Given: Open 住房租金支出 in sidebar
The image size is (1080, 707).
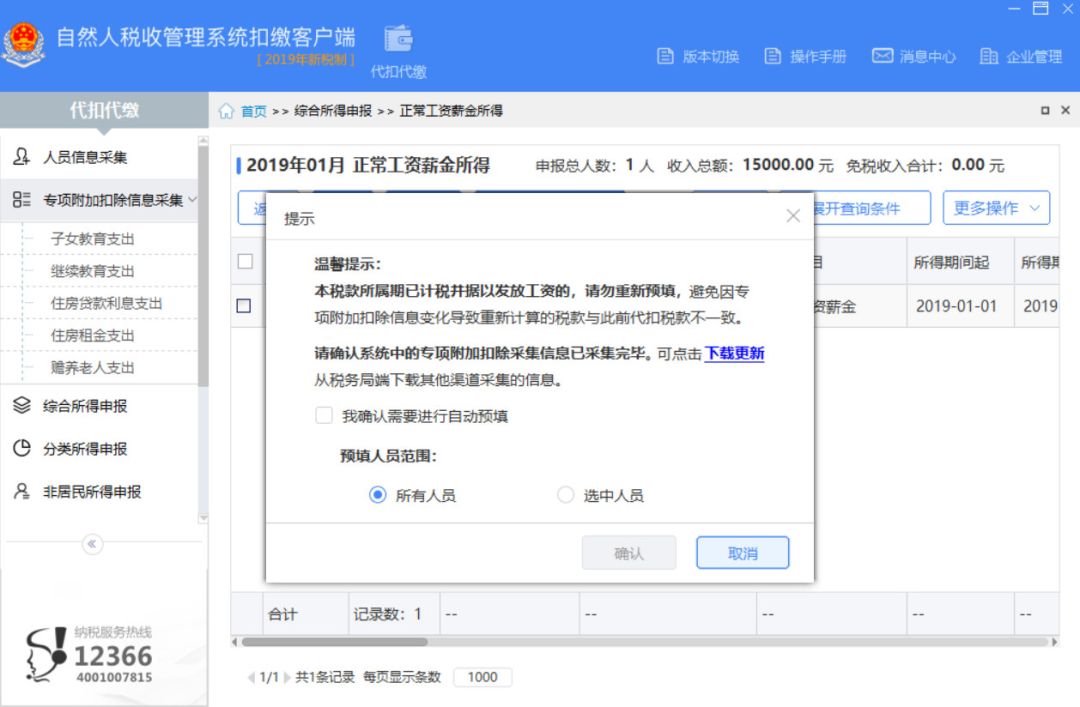Looking at the screenshot, I should 92,336.
